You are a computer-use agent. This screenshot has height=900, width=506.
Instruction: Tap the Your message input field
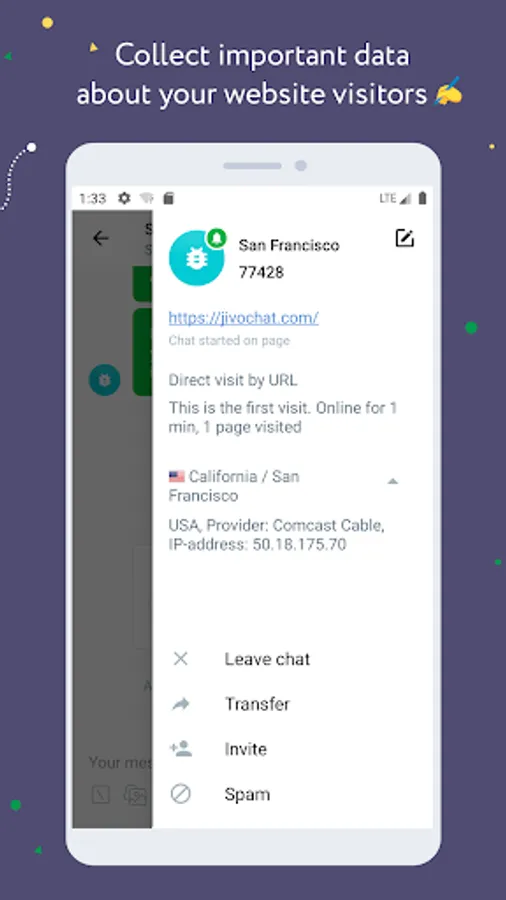pyautogui.click(x=119, y=762)
